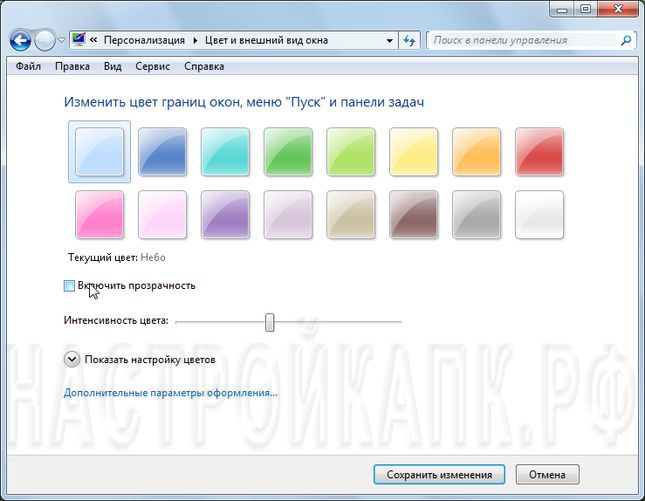Open the recent pages dropdown arrow
Screen dimensions: 645x501
point(61,40)
